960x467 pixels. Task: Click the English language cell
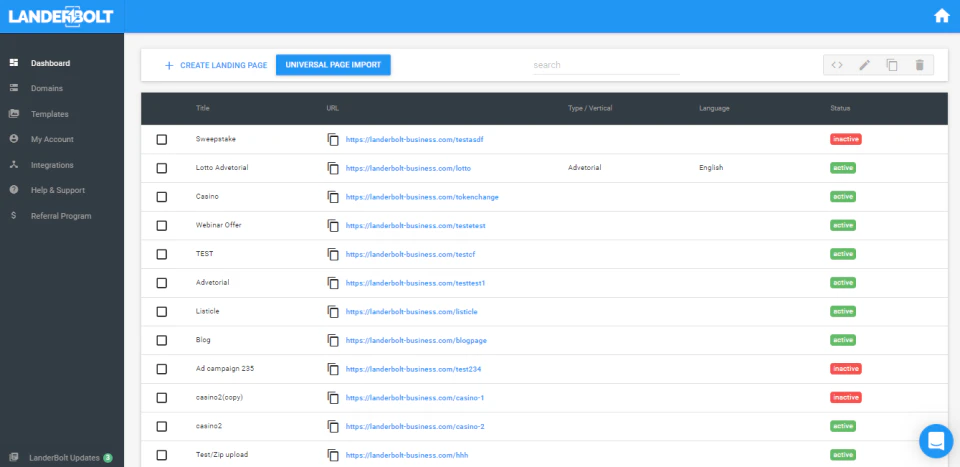click(x=711, y=168)
